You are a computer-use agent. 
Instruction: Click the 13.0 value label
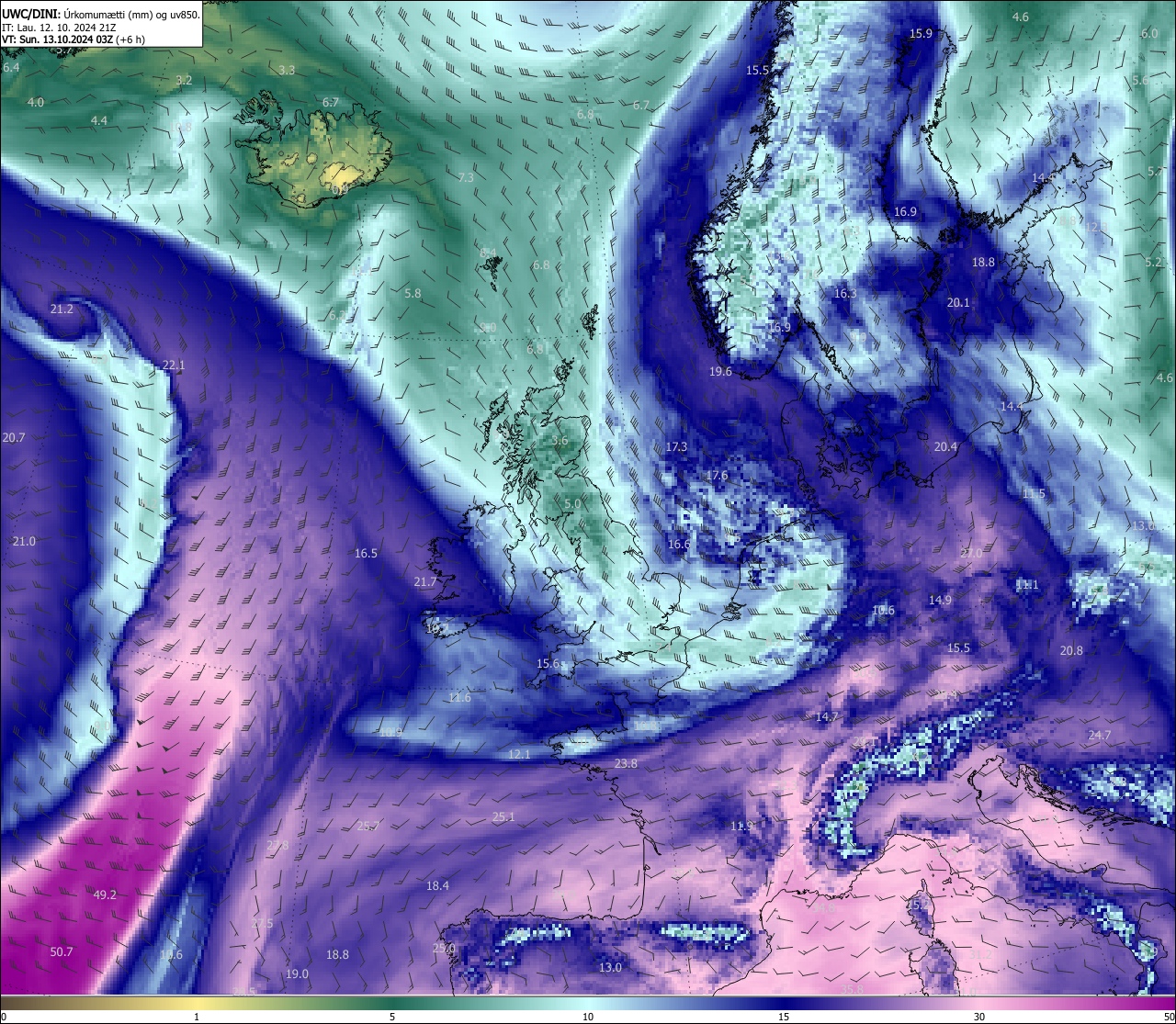tap(610, 967)
